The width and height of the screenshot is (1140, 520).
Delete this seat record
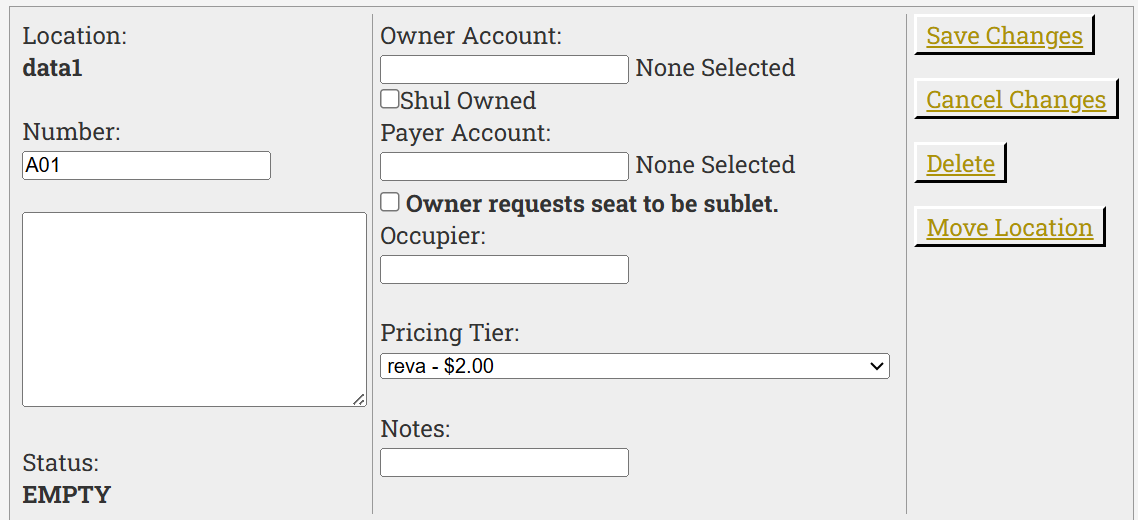(x=960, y=164)
